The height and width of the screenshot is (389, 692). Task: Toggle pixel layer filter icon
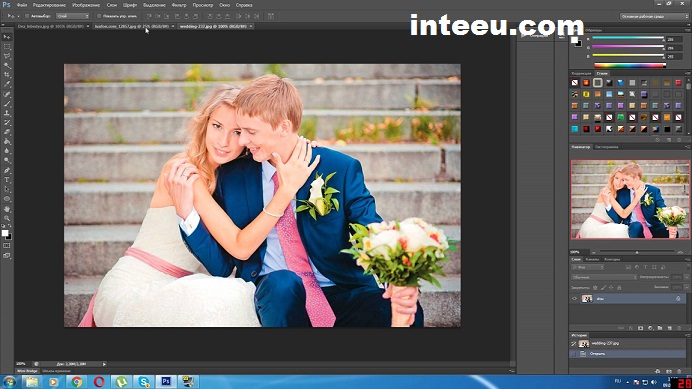(628, 267)
